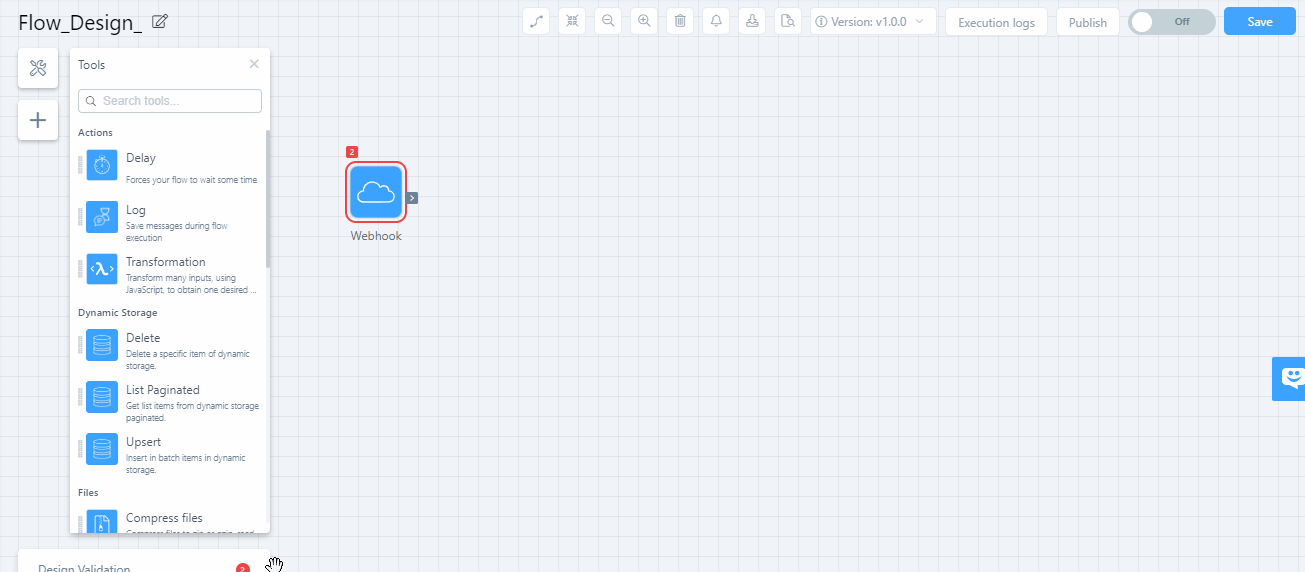
Task: Click the plus add button
Action: [38, 120]
